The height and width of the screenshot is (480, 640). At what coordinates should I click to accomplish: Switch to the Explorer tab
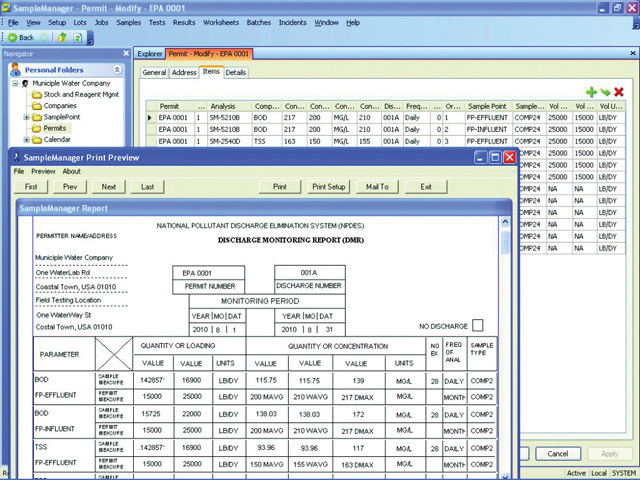(x=150, y=53)
